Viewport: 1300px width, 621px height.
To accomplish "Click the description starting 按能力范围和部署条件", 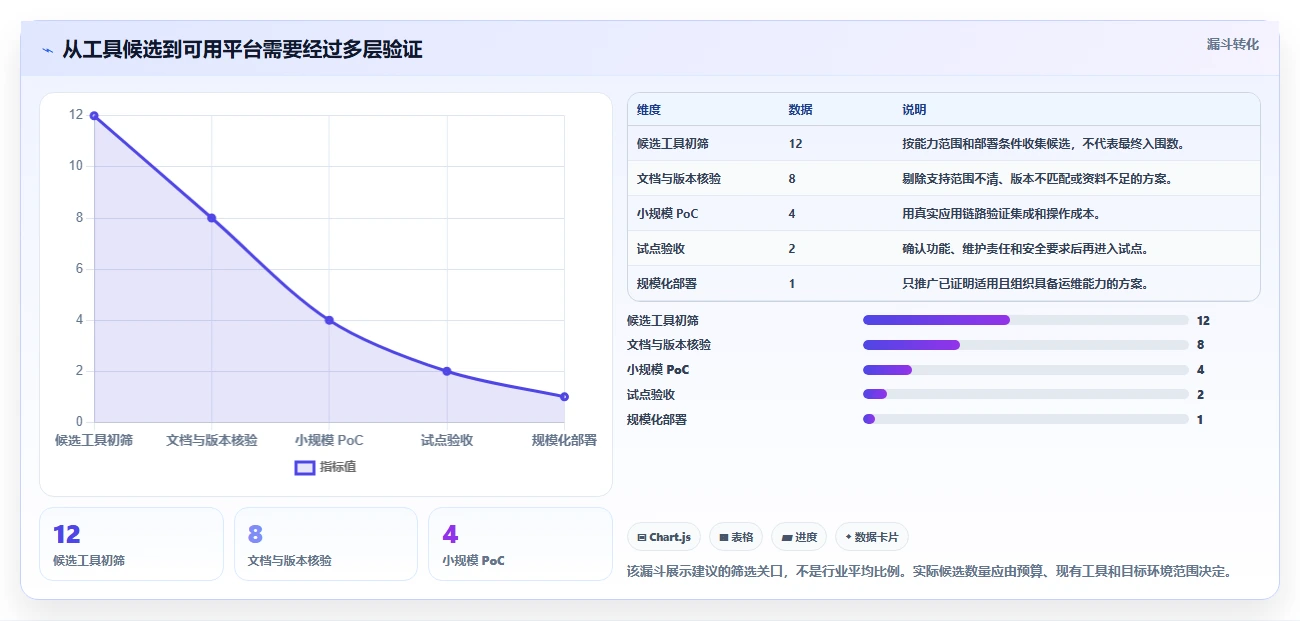I will [x=1043, y=144].
